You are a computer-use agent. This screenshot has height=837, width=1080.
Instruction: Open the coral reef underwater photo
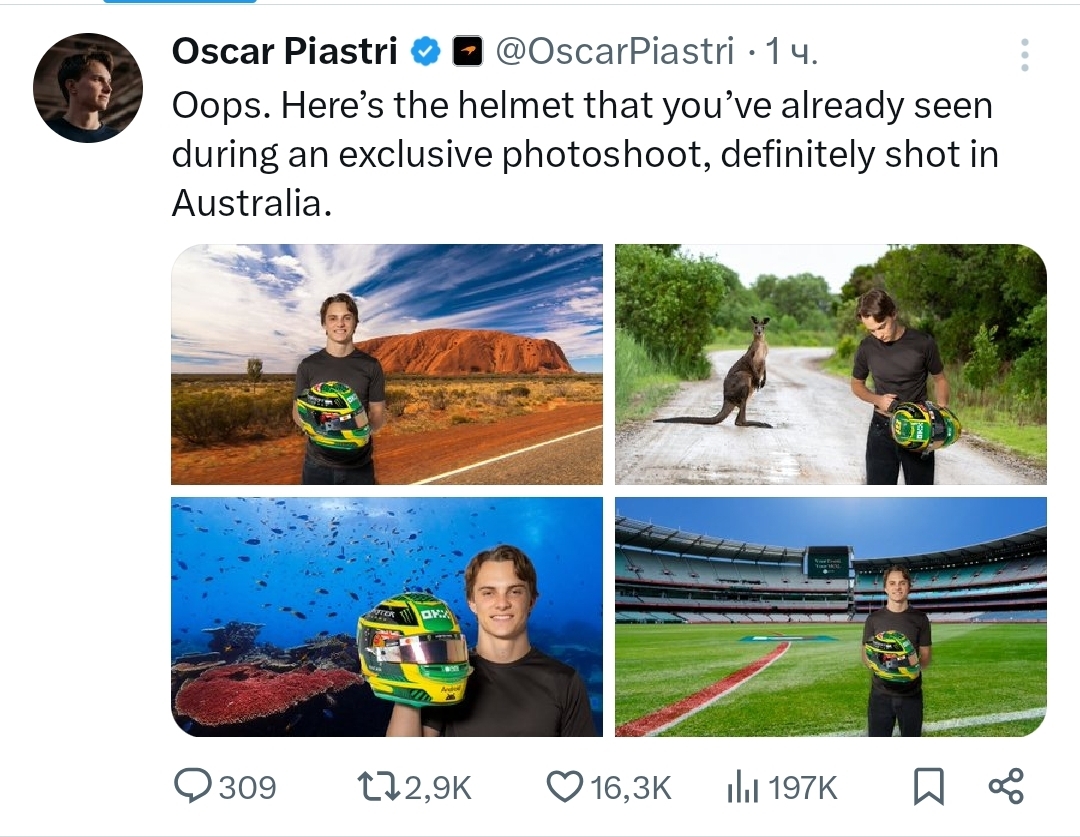[x=387, y=616]
